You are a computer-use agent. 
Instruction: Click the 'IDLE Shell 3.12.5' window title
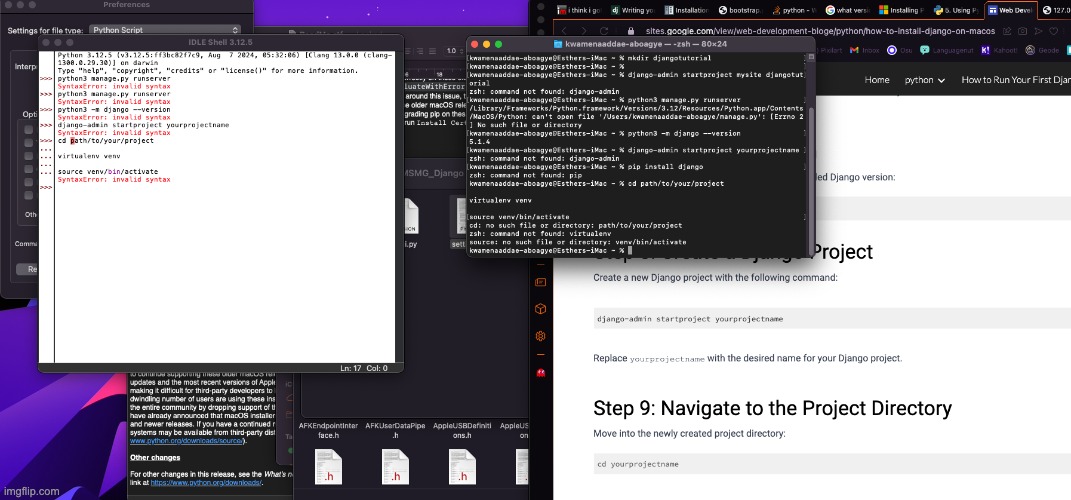click(220, 42)
